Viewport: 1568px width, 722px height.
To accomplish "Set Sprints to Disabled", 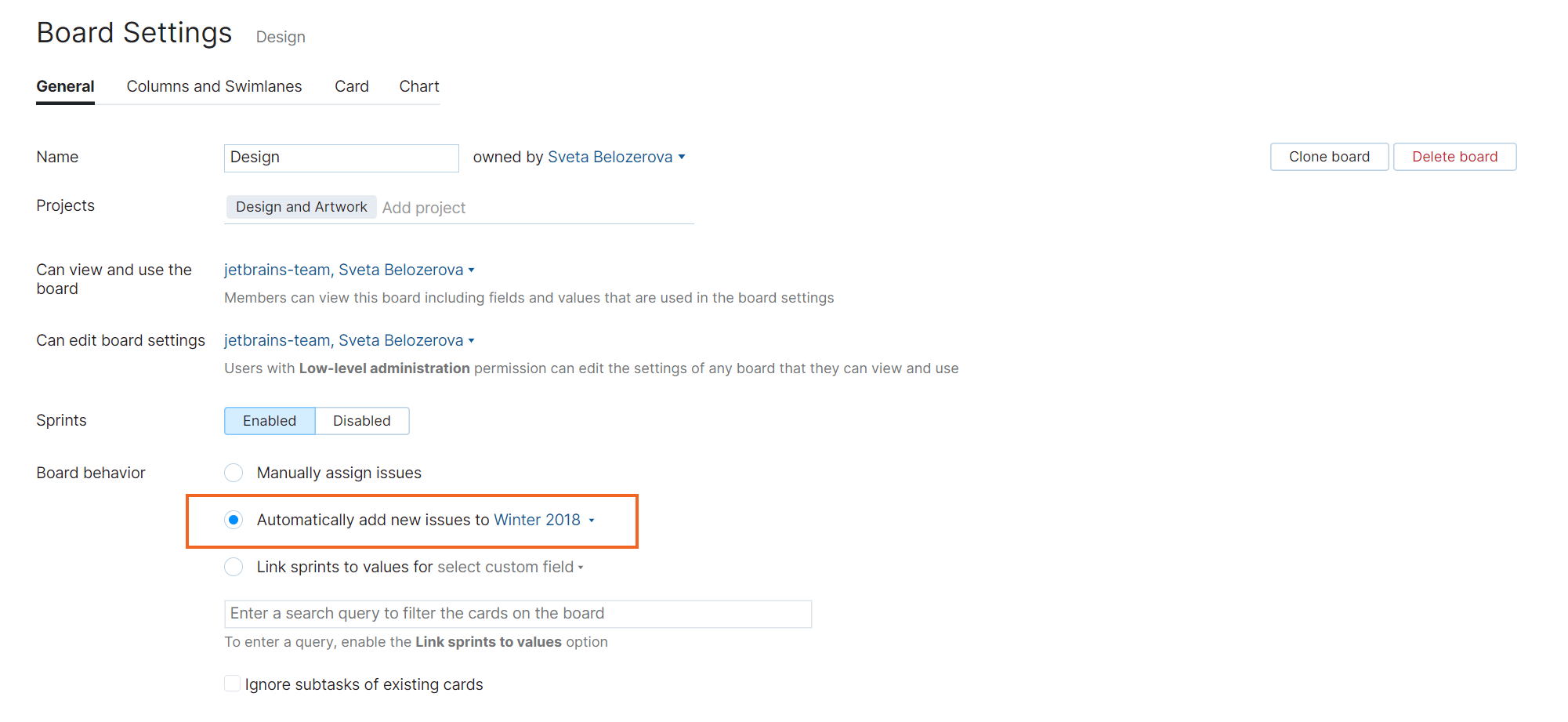I will pyautogui.click(x=361, y=421).
